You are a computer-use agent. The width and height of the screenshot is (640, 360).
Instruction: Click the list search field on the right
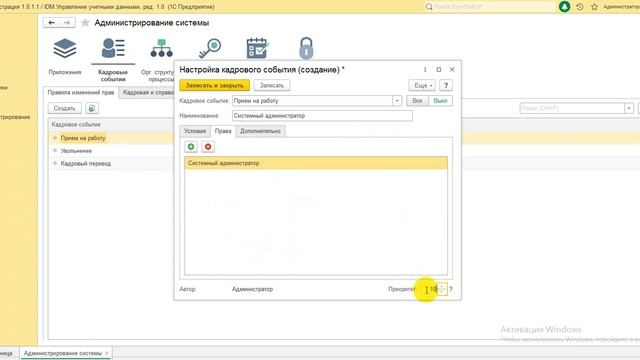[x=572, y=108]
